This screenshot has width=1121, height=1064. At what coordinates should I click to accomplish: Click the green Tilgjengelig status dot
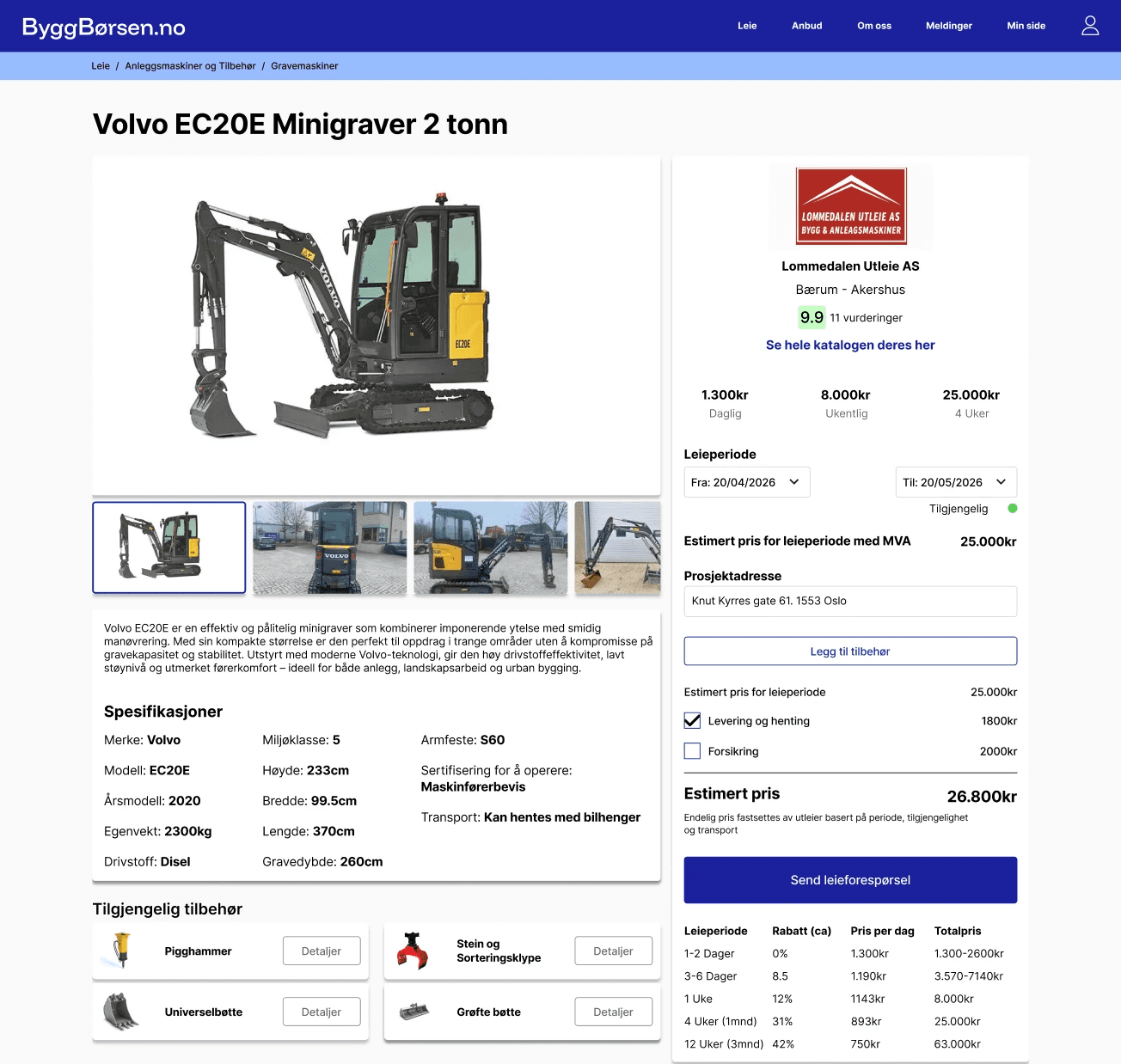(1013, 508)
